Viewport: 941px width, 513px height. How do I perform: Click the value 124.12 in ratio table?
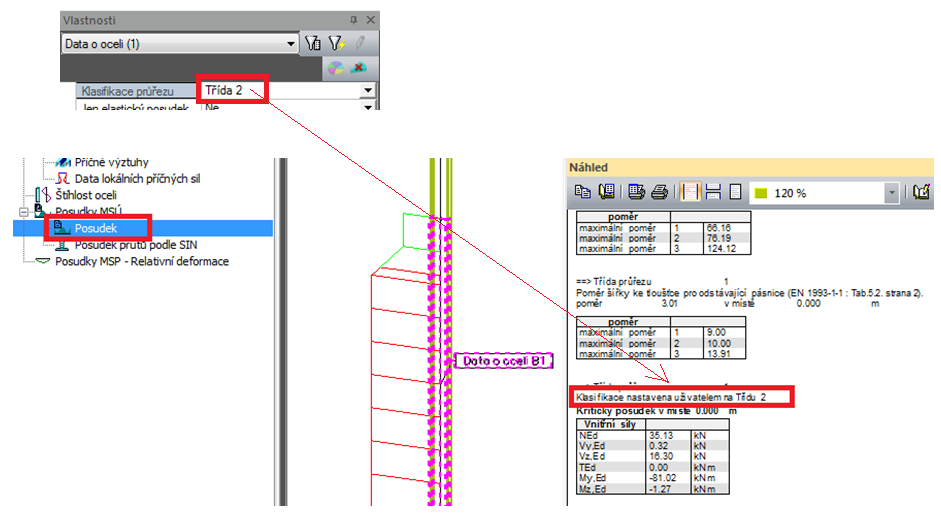point(721,248)
